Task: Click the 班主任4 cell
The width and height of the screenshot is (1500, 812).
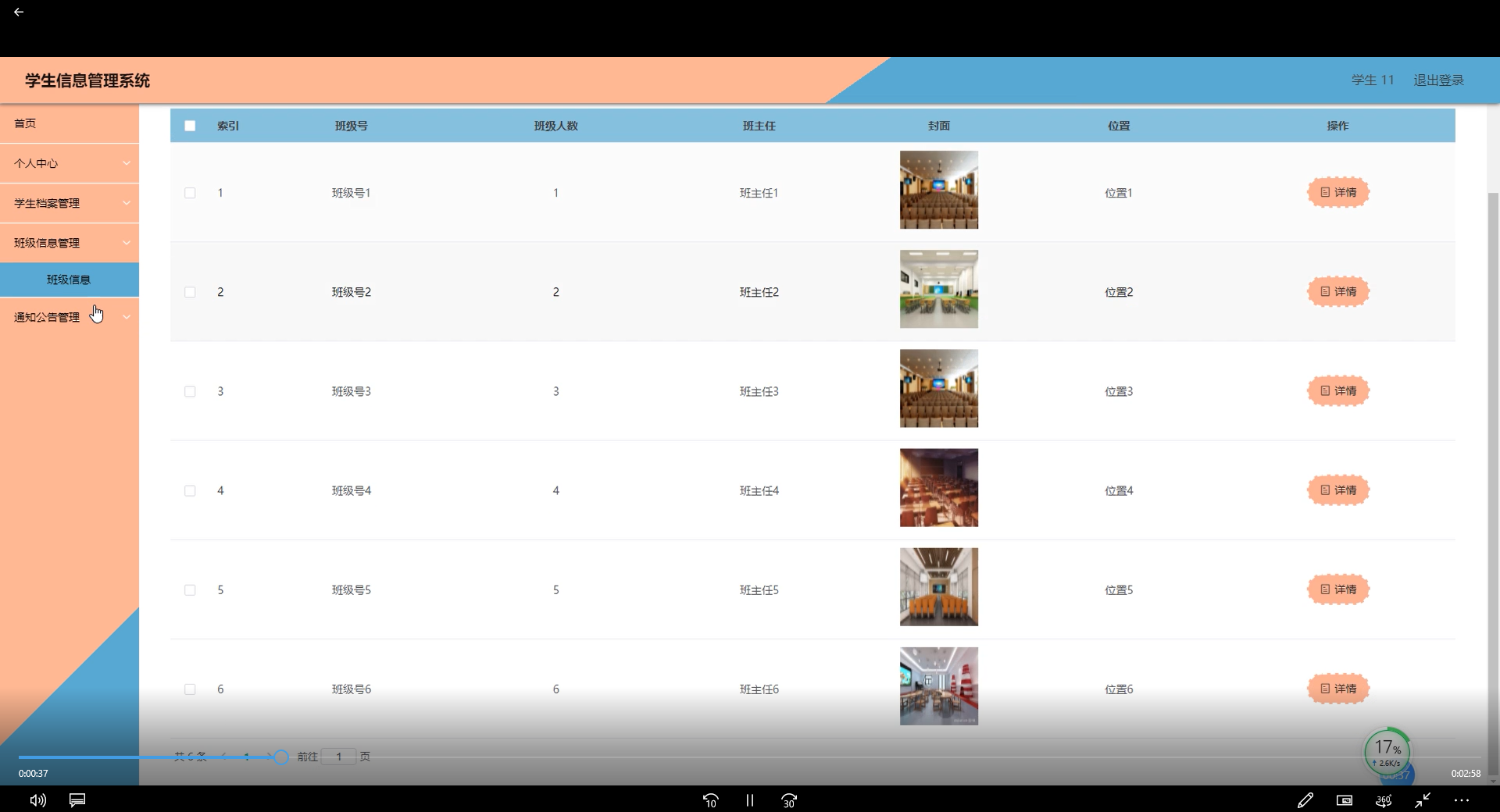Action: 759,490
